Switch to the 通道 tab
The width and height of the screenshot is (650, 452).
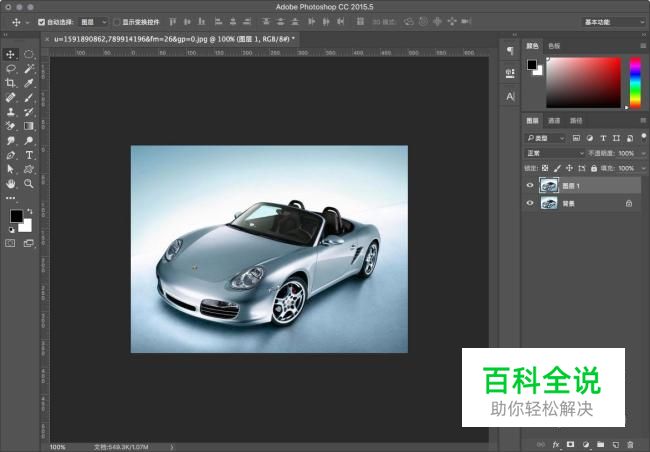tap(554, 120)
